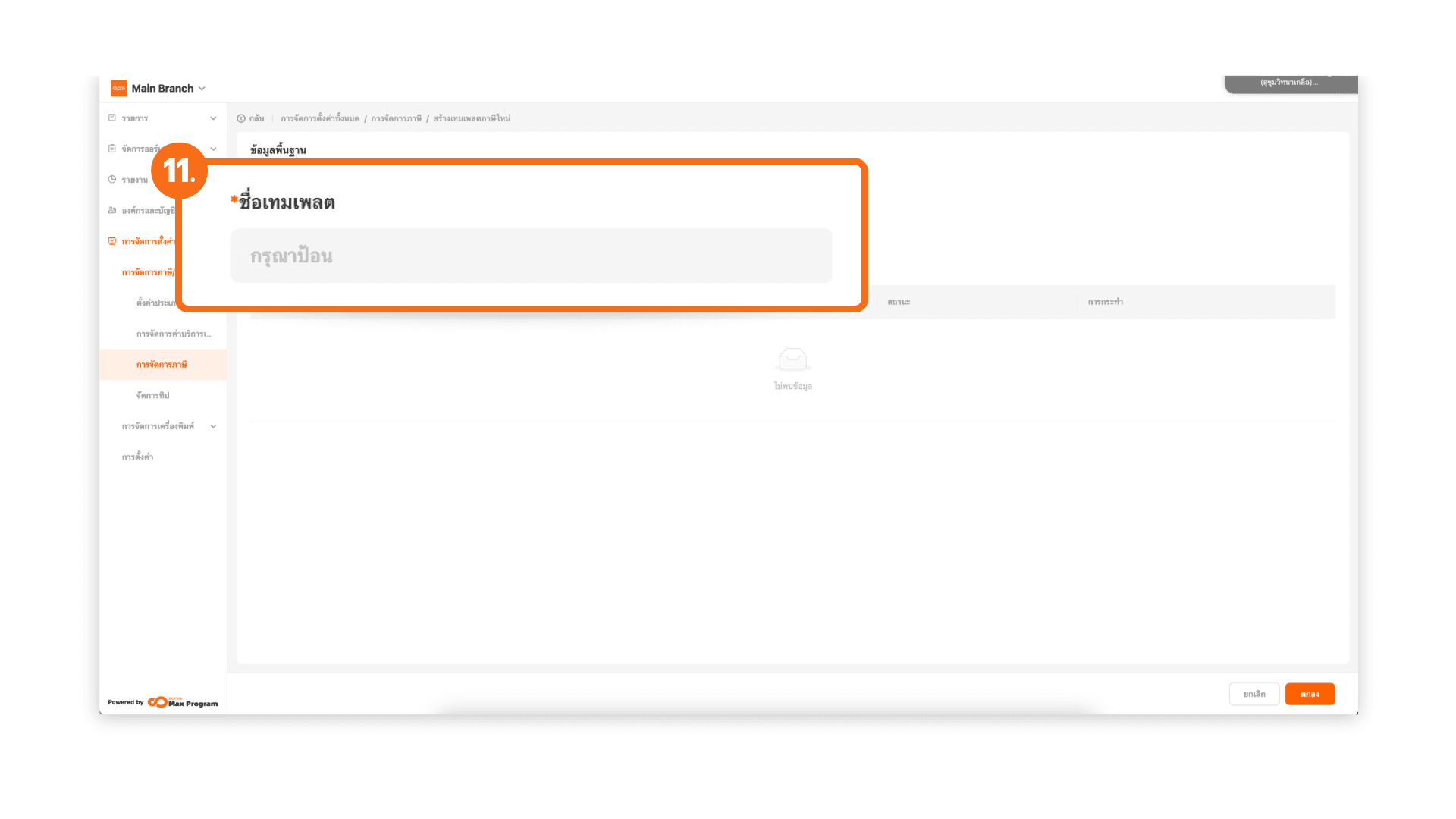Open the Main Branch dropdown
Viewport: 1456px width, 819px height.
(x=202, y=89)
